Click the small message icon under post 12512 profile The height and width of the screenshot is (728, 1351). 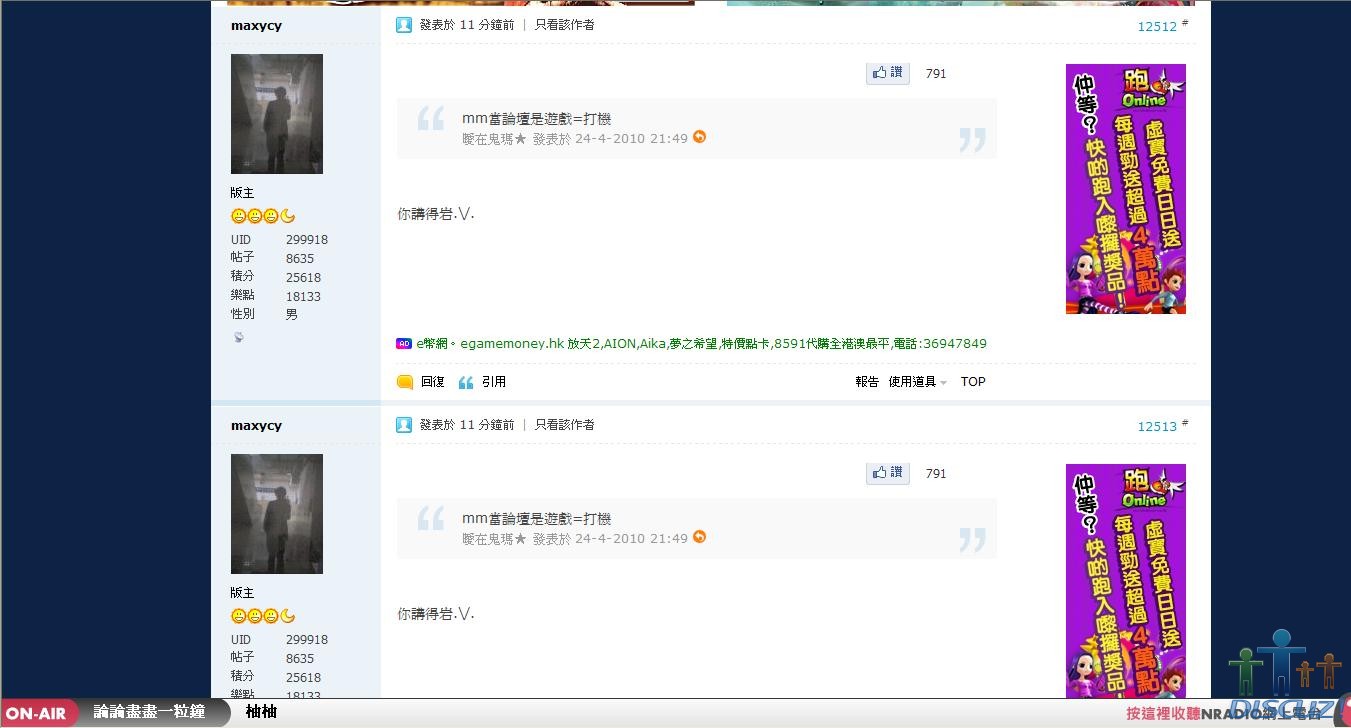238,337
